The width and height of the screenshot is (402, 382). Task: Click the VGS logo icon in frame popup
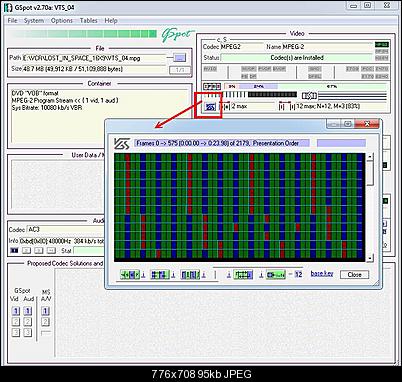click(122, 144)
